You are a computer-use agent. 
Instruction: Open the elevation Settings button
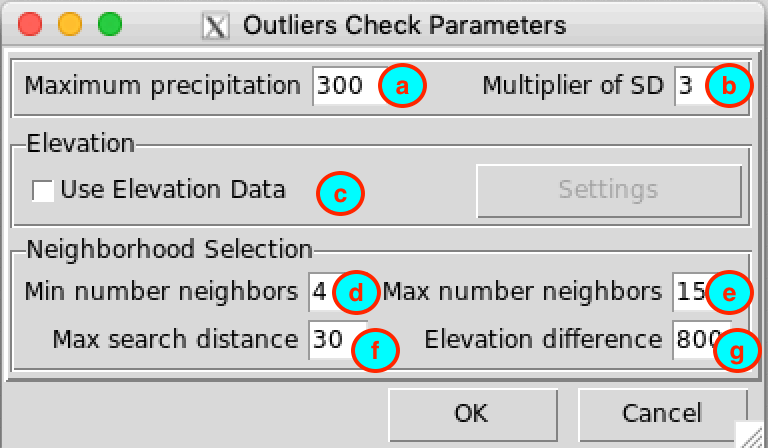coord(609,190)
